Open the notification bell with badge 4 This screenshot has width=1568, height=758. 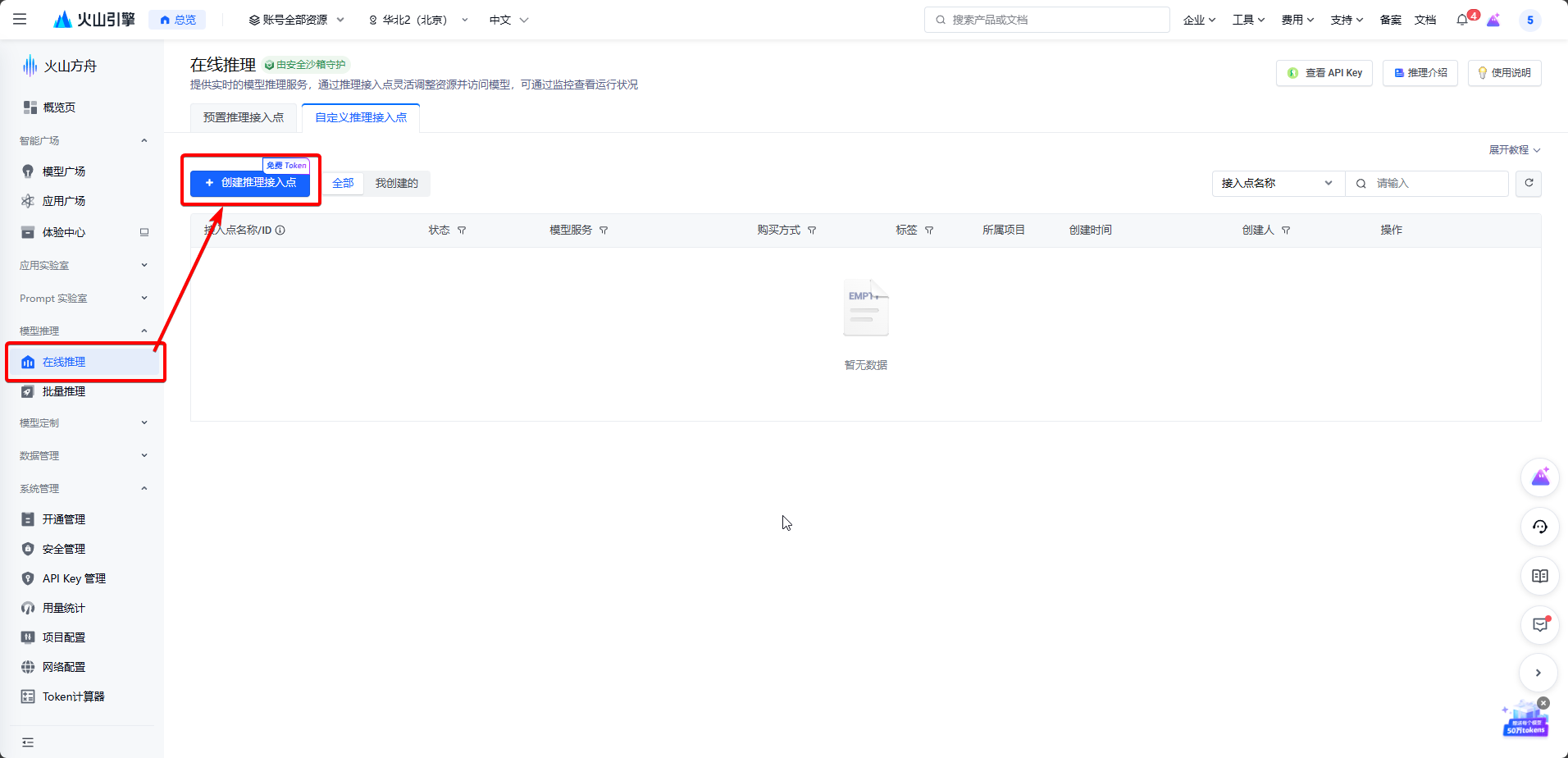1463,20
